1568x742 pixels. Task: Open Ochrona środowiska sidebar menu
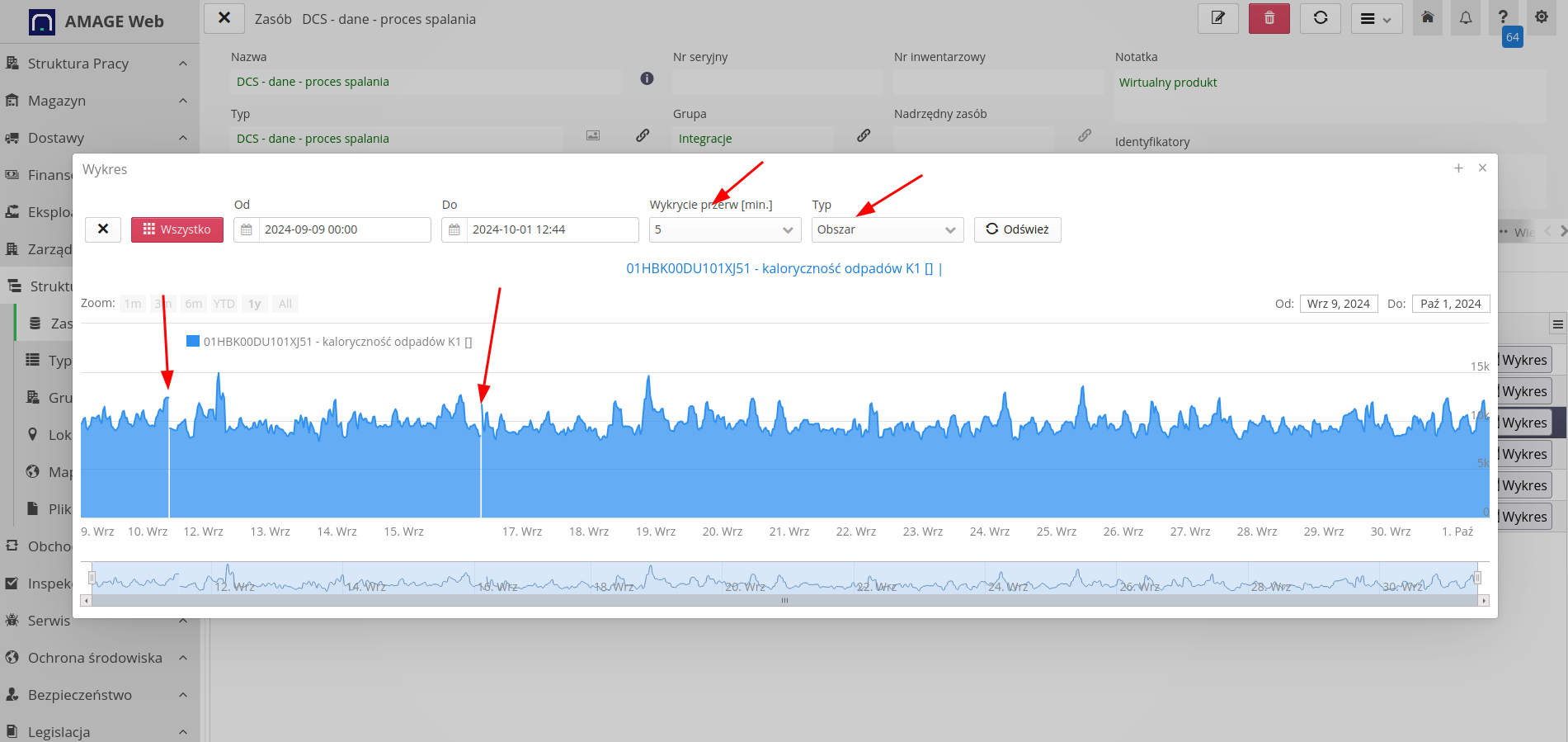point(95,658)
